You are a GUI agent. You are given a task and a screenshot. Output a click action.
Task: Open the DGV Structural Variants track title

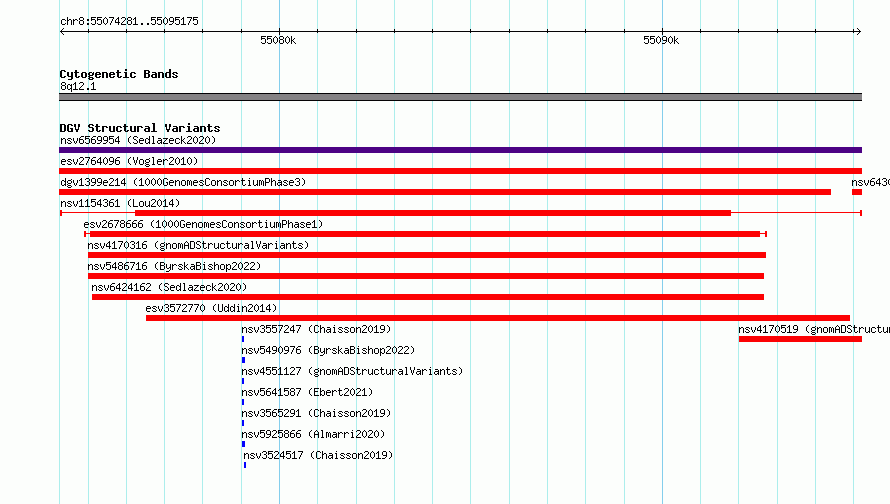pyautogui.click(x=140, y=128)
